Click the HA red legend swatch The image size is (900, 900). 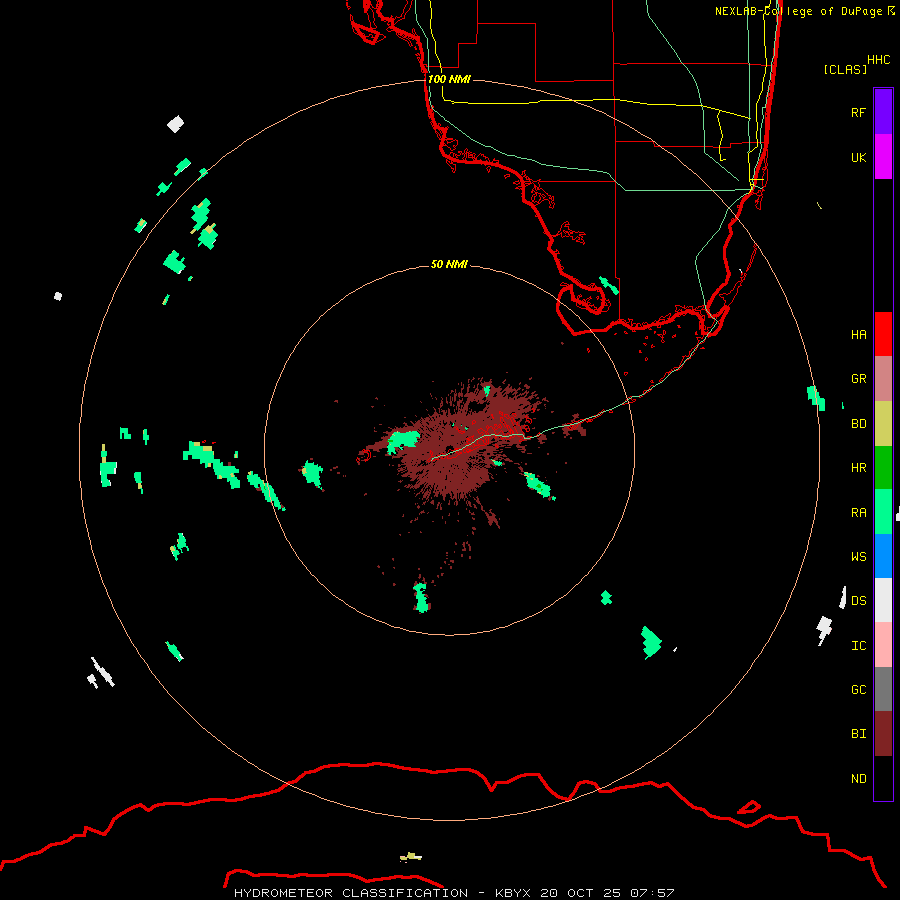coord(883,334)
